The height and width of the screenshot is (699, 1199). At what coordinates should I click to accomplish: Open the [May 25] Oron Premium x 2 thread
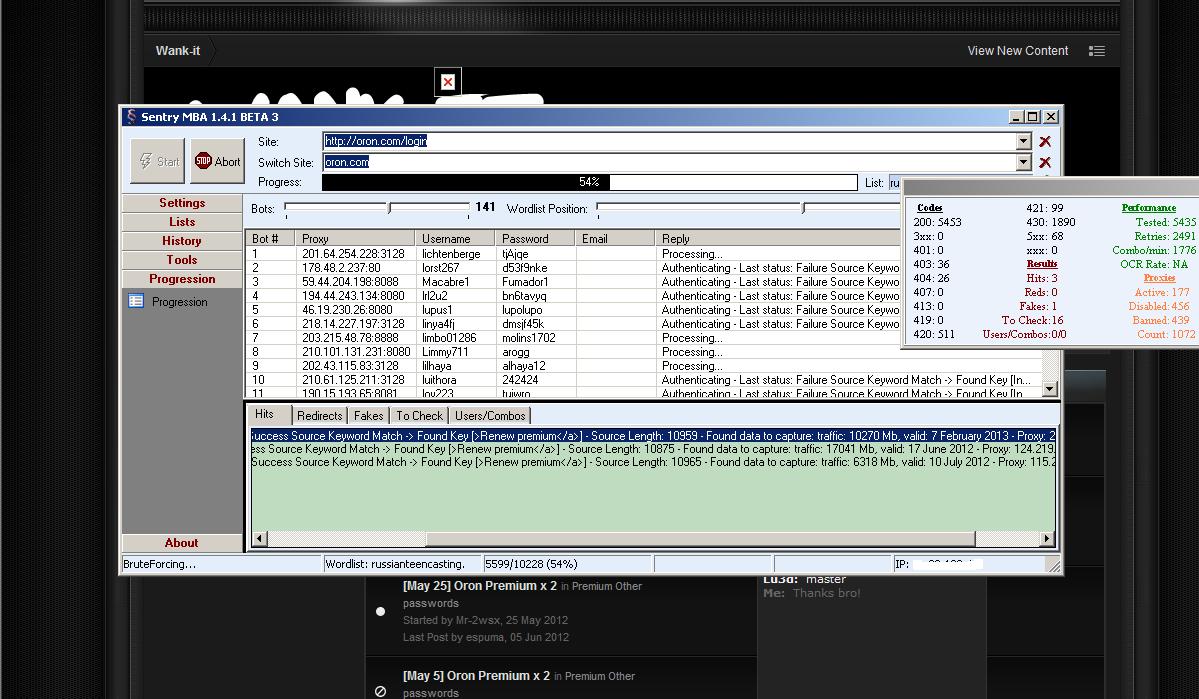(479, 586)
